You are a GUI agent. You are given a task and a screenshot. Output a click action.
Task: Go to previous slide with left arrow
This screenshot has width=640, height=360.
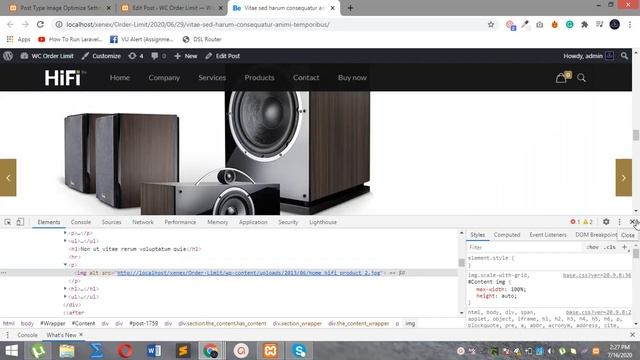pyautogui.click(x=8, y=178)
